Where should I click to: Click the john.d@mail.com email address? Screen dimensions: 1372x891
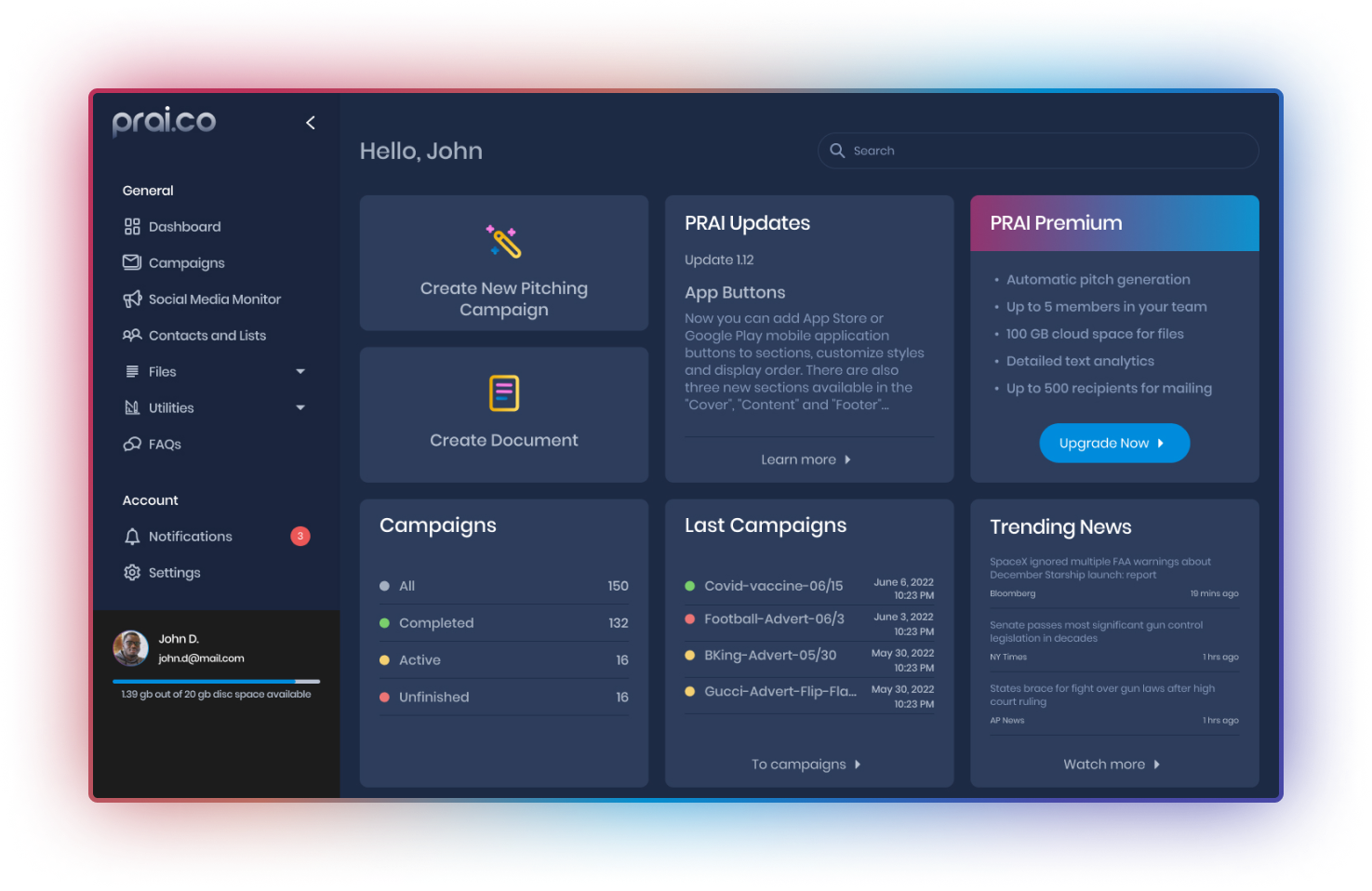click(201, 658)
